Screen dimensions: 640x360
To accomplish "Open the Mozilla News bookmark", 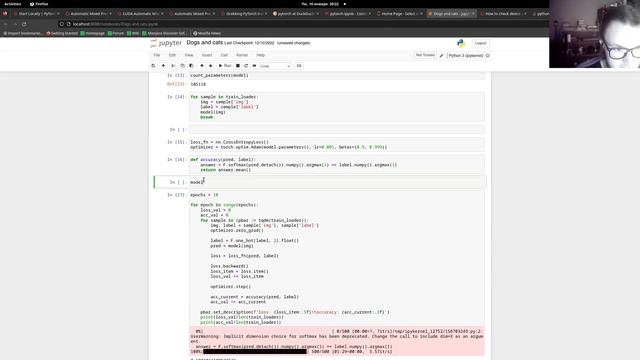I will point(207,33).
